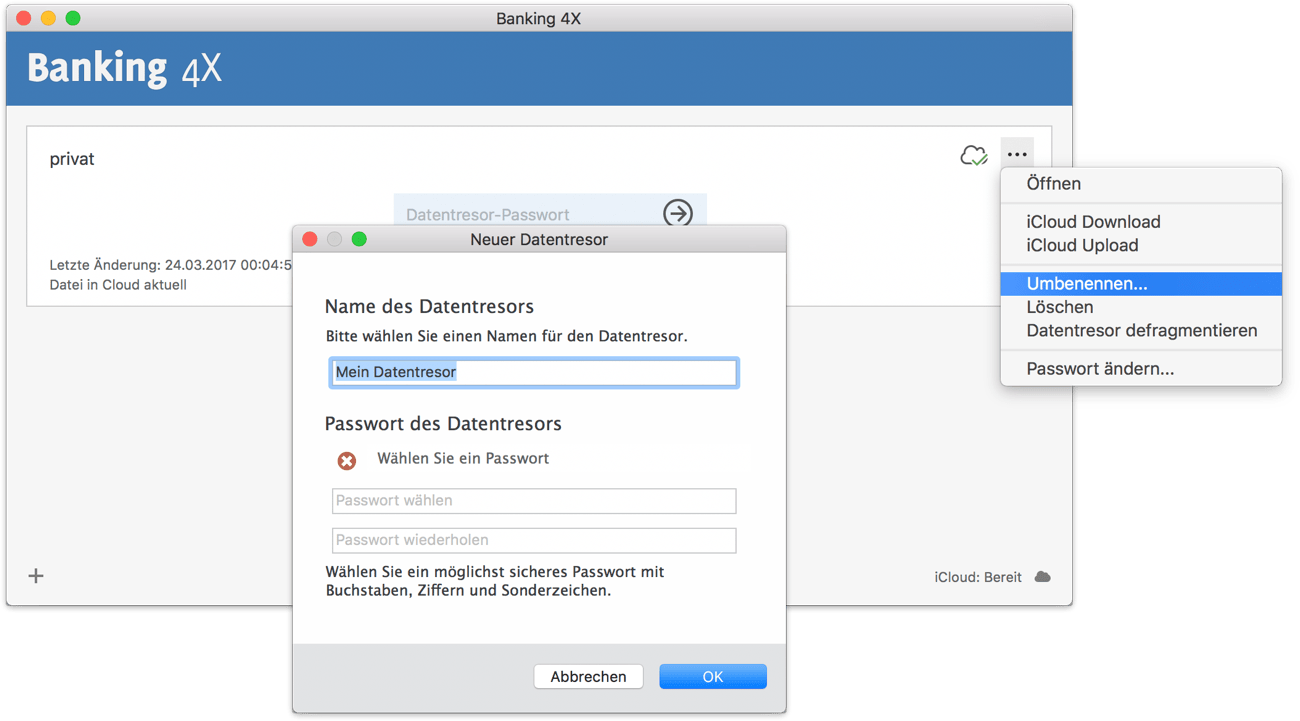Click the Name des Datentresors heading
1300x721 pixels.
429,307
